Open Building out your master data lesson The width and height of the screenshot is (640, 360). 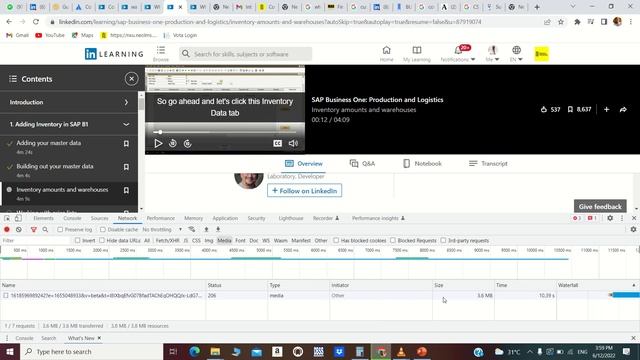point(55,166)
